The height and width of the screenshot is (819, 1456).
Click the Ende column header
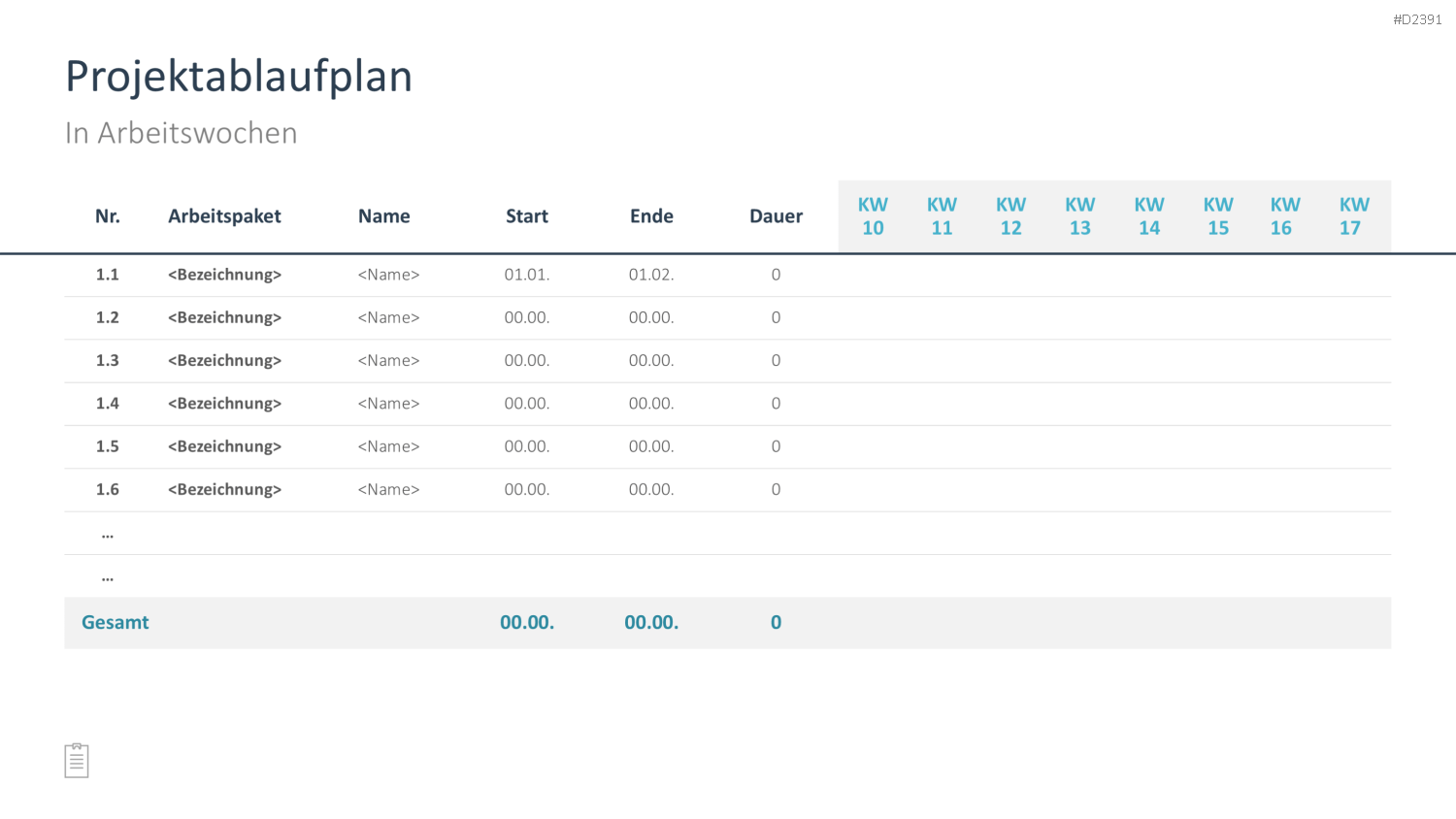[651, 216]
